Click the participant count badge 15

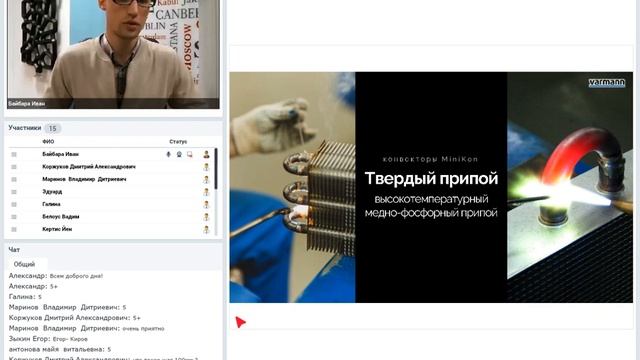53,129
